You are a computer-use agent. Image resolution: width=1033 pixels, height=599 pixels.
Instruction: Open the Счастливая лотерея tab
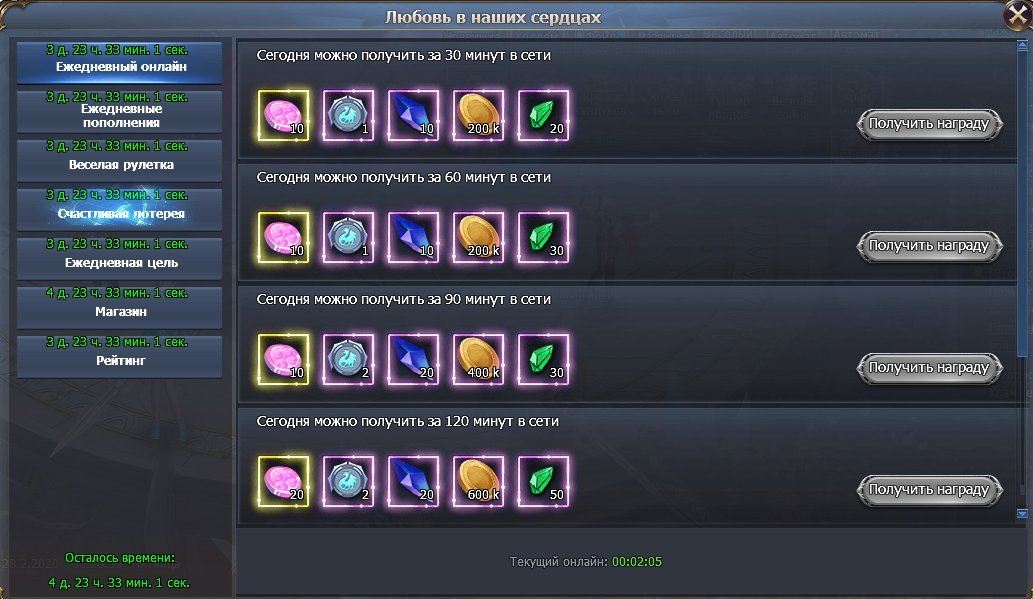pyautogui.click(x=120, y=208)
